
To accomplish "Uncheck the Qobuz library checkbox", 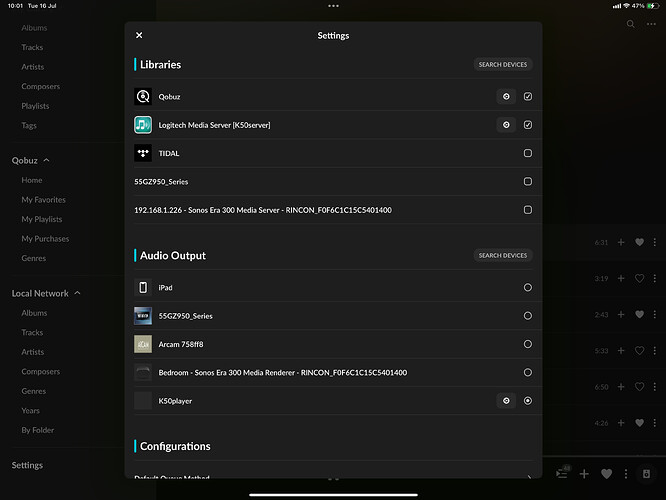I will [x=528, y=96].
